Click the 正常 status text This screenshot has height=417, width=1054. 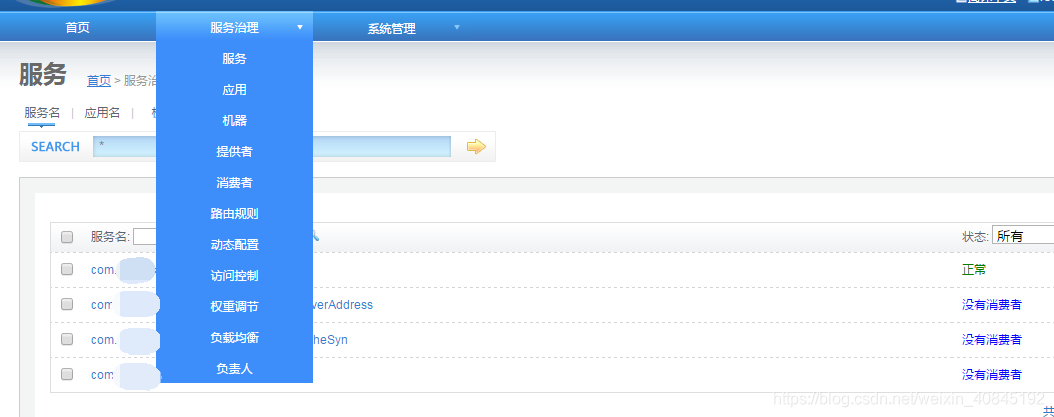[x=974, y=270]
